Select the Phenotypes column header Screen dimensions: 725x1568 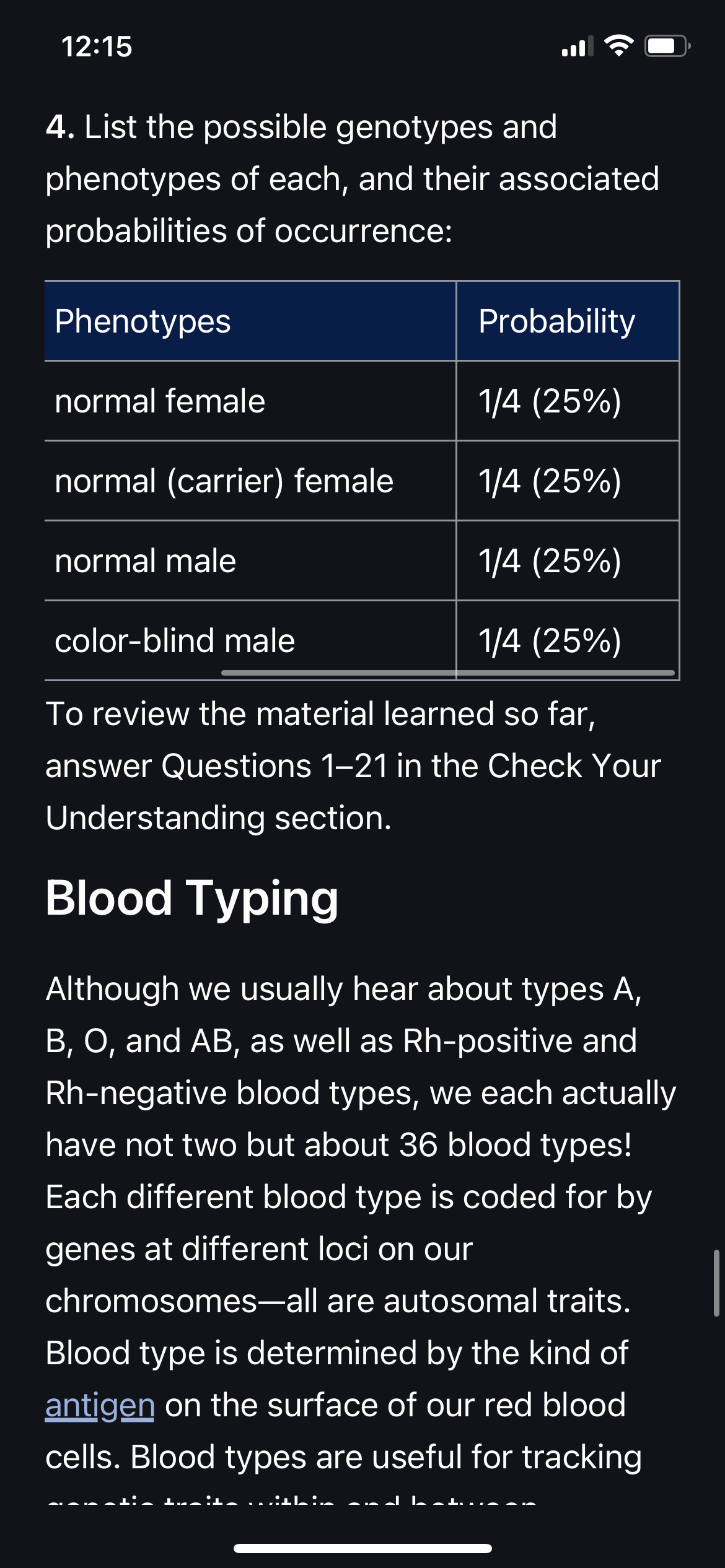coord(250,321)
